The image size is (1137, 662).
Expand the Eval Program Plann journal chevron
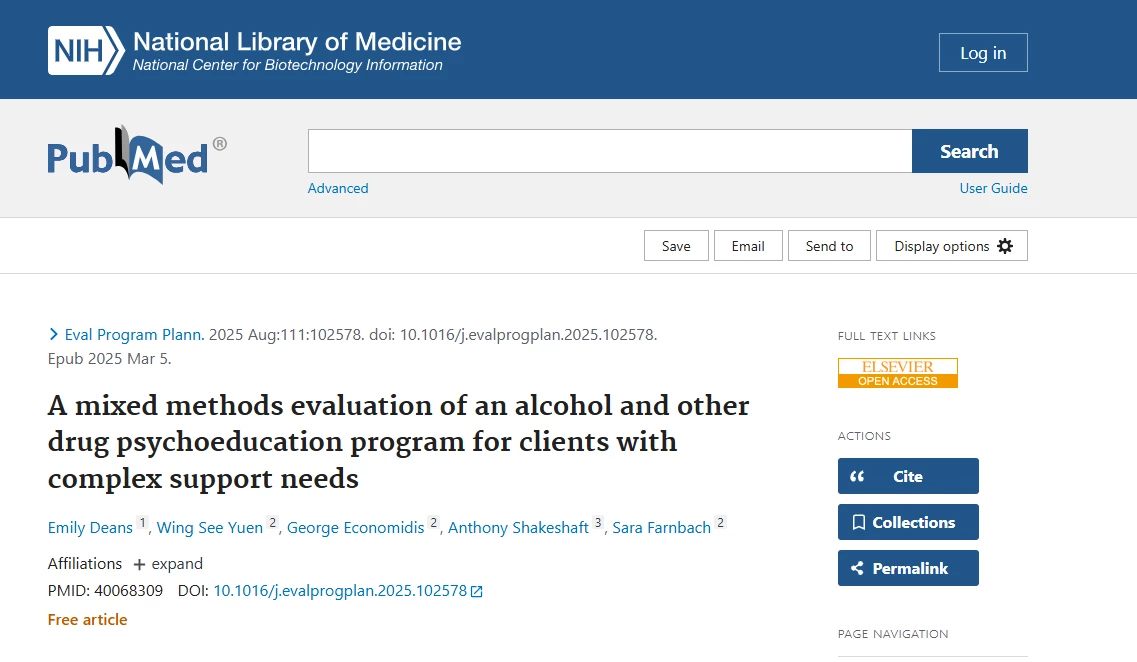pyautogui.click(x=53, y=334)
